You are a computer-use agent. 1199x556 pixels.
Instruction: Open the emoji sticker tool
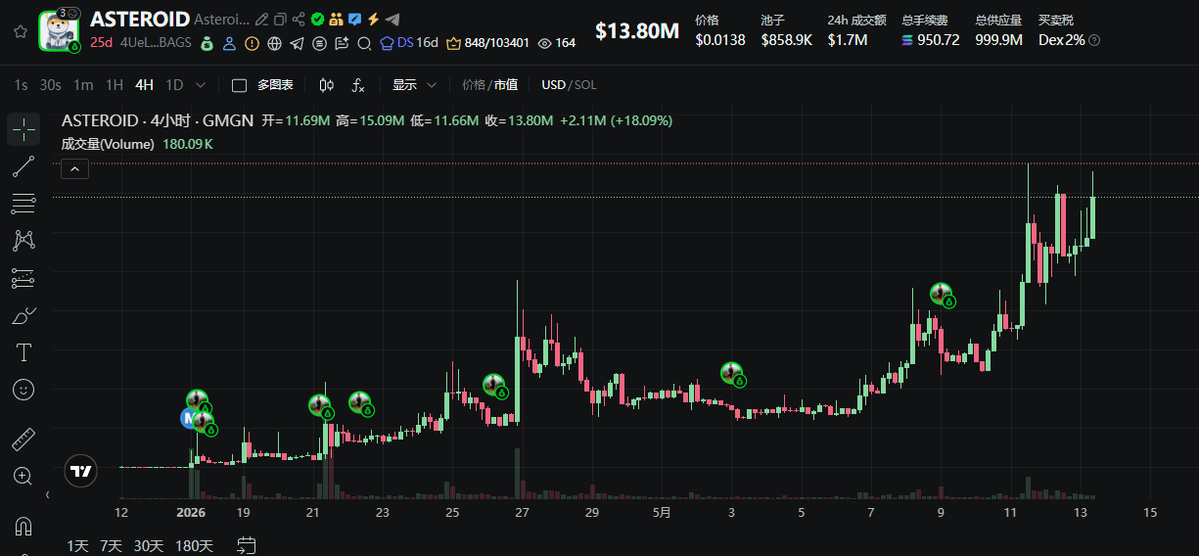(24, 390)
